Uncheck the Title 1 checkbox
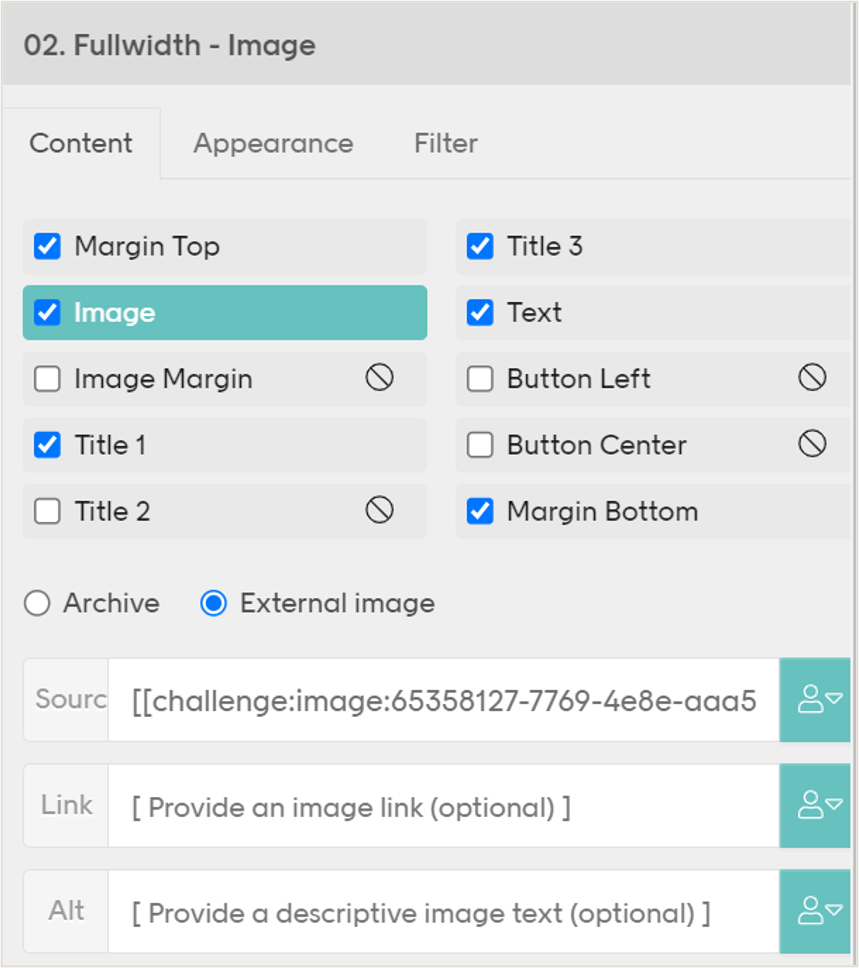This screenshot has height=968, width=859. 46,445
